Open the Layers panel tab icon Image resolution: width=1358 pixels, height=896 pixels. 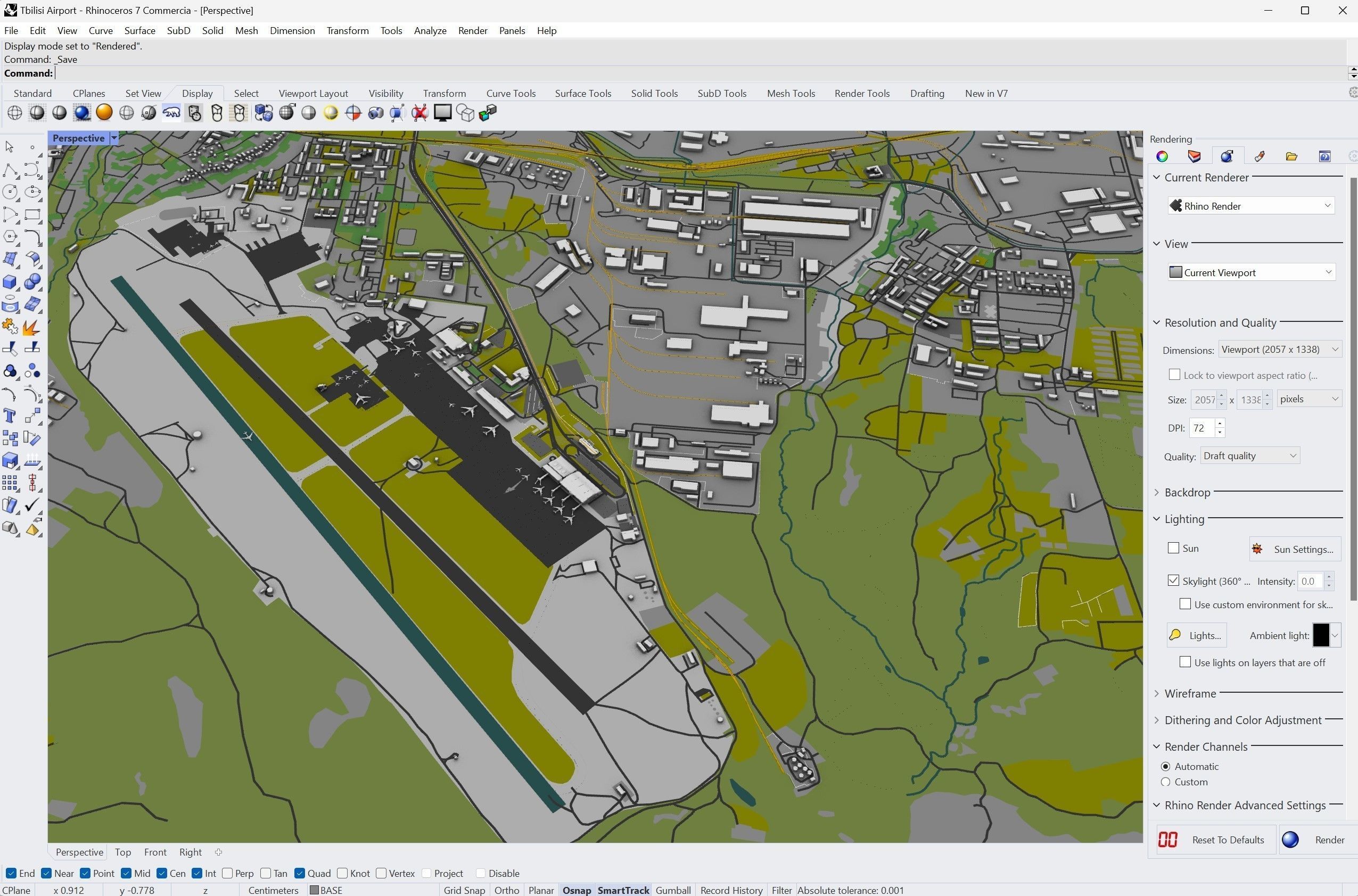1194,156
